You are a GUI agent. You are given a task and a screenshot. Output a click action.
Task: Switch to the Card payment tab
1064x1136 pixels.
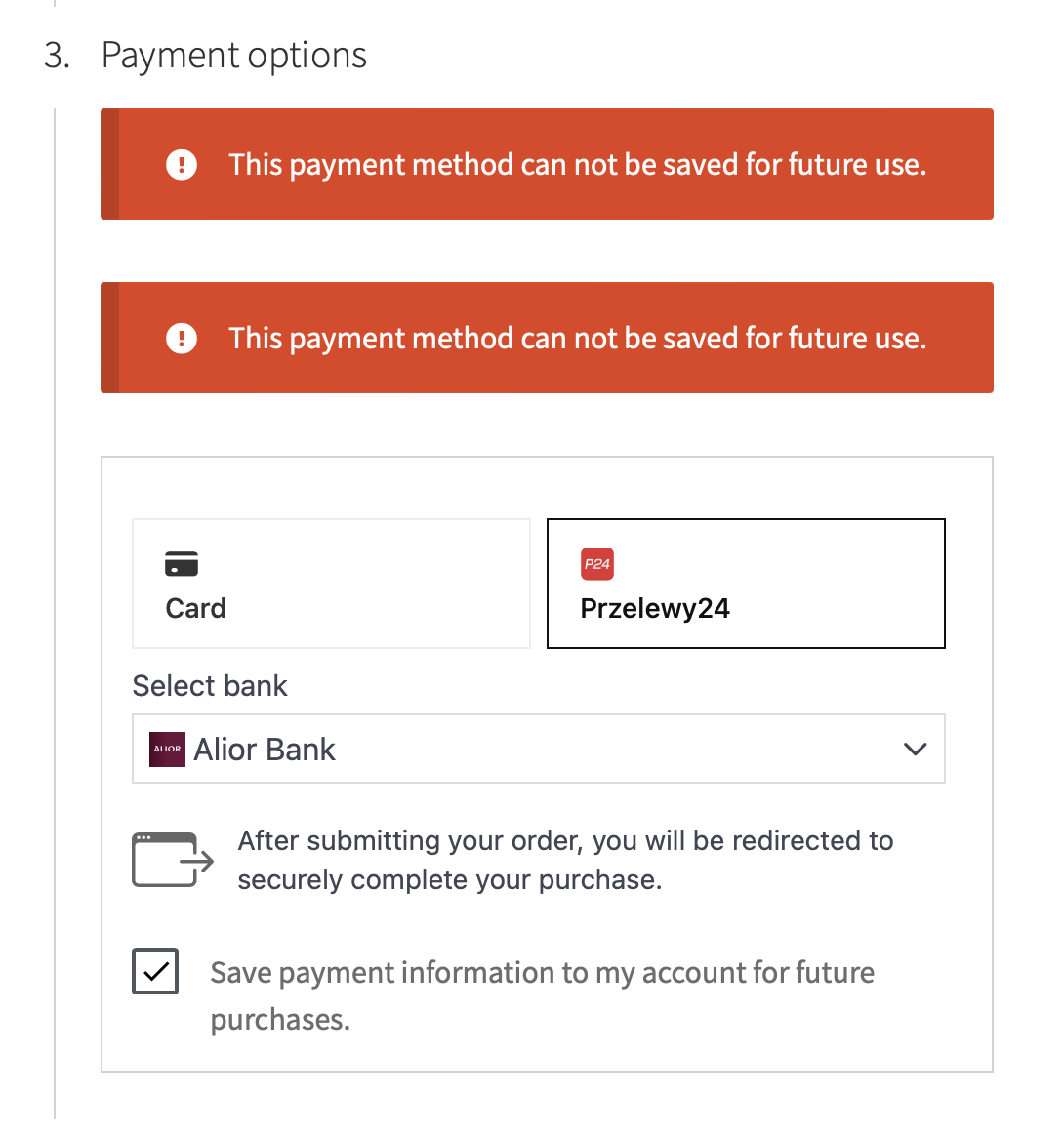point(331,584)
